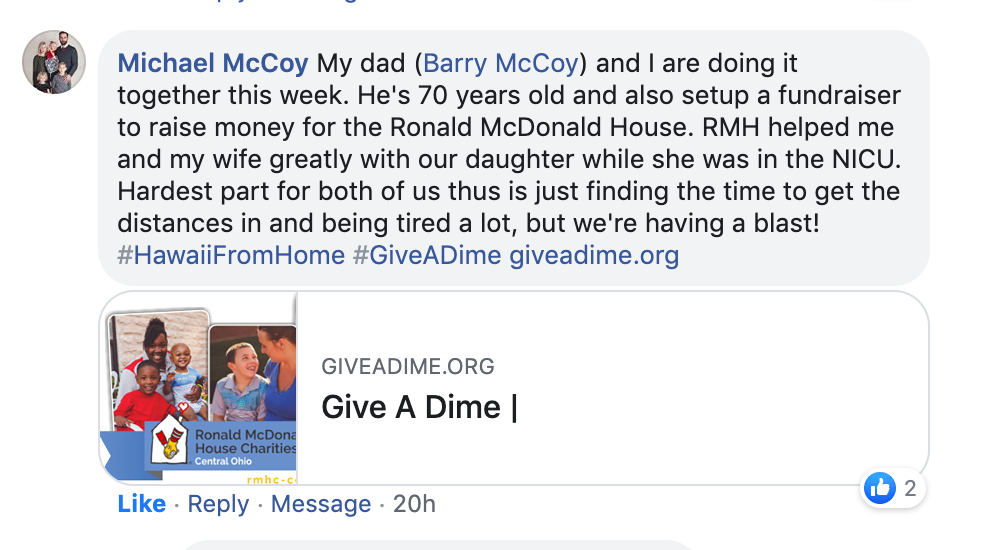
Task: Click the GIVEADIME.ORG domain label
Action: click(408, 367)
